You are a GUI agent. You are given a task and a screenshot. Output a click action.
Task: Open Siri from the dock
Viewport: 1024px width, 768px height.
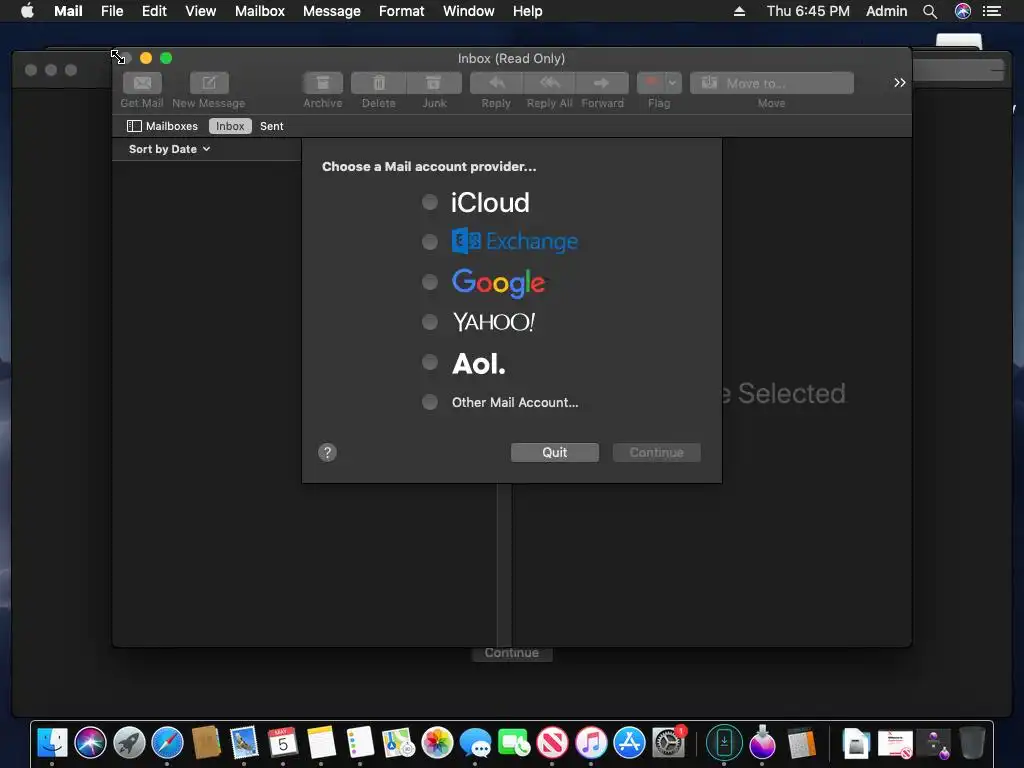coord(90,743)
